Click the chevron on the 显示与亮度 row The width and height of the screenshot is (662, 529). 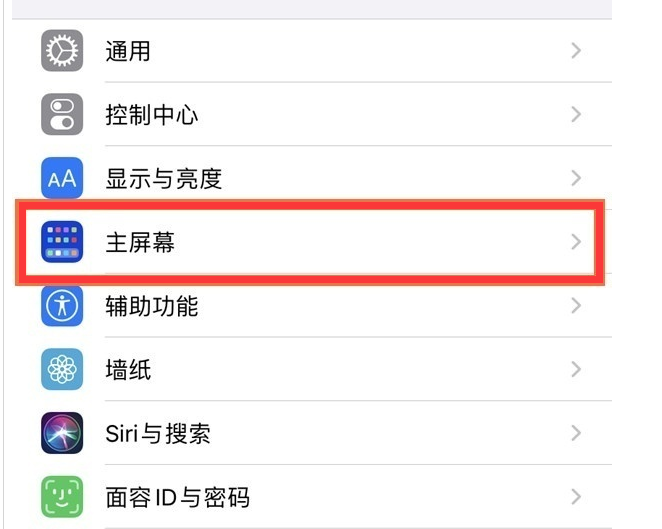point(576,178)
